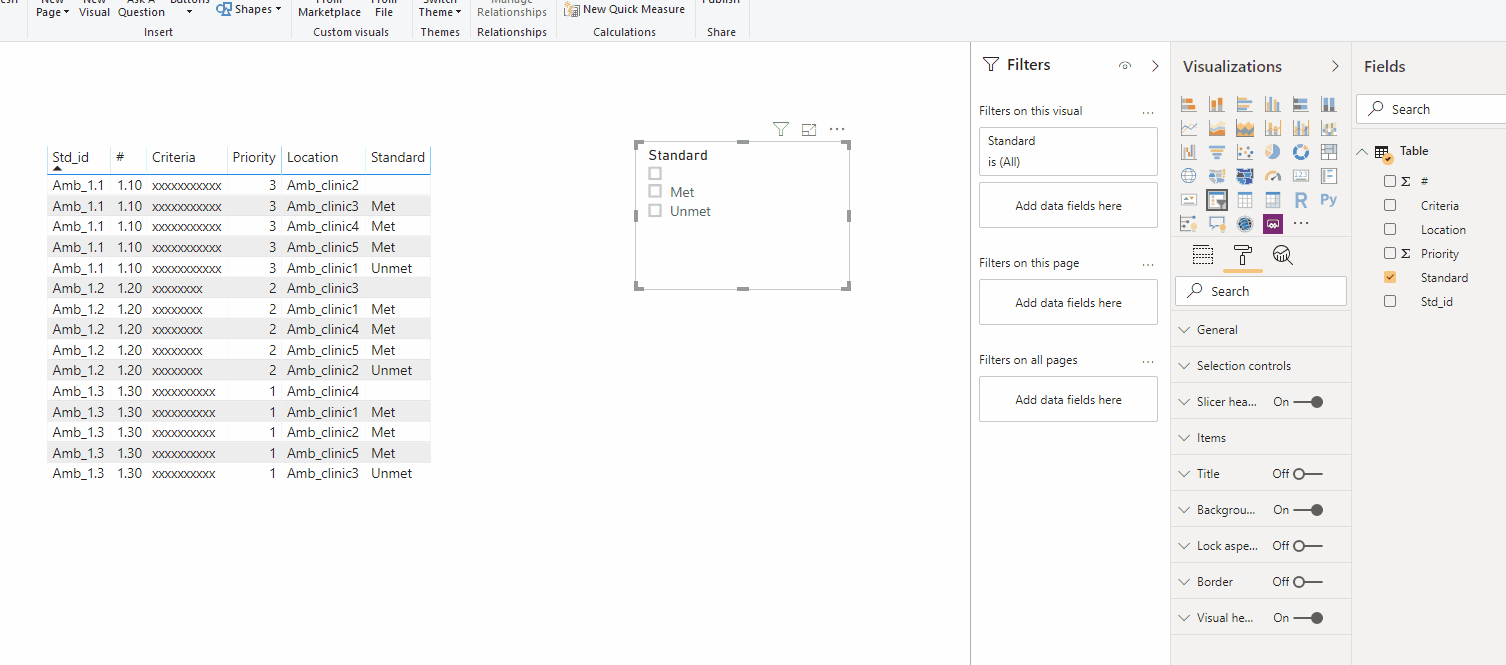Open focus mode on the slicer
Image resolution: width=1506 pixels, height=665 pixels.
pos(809,129)
